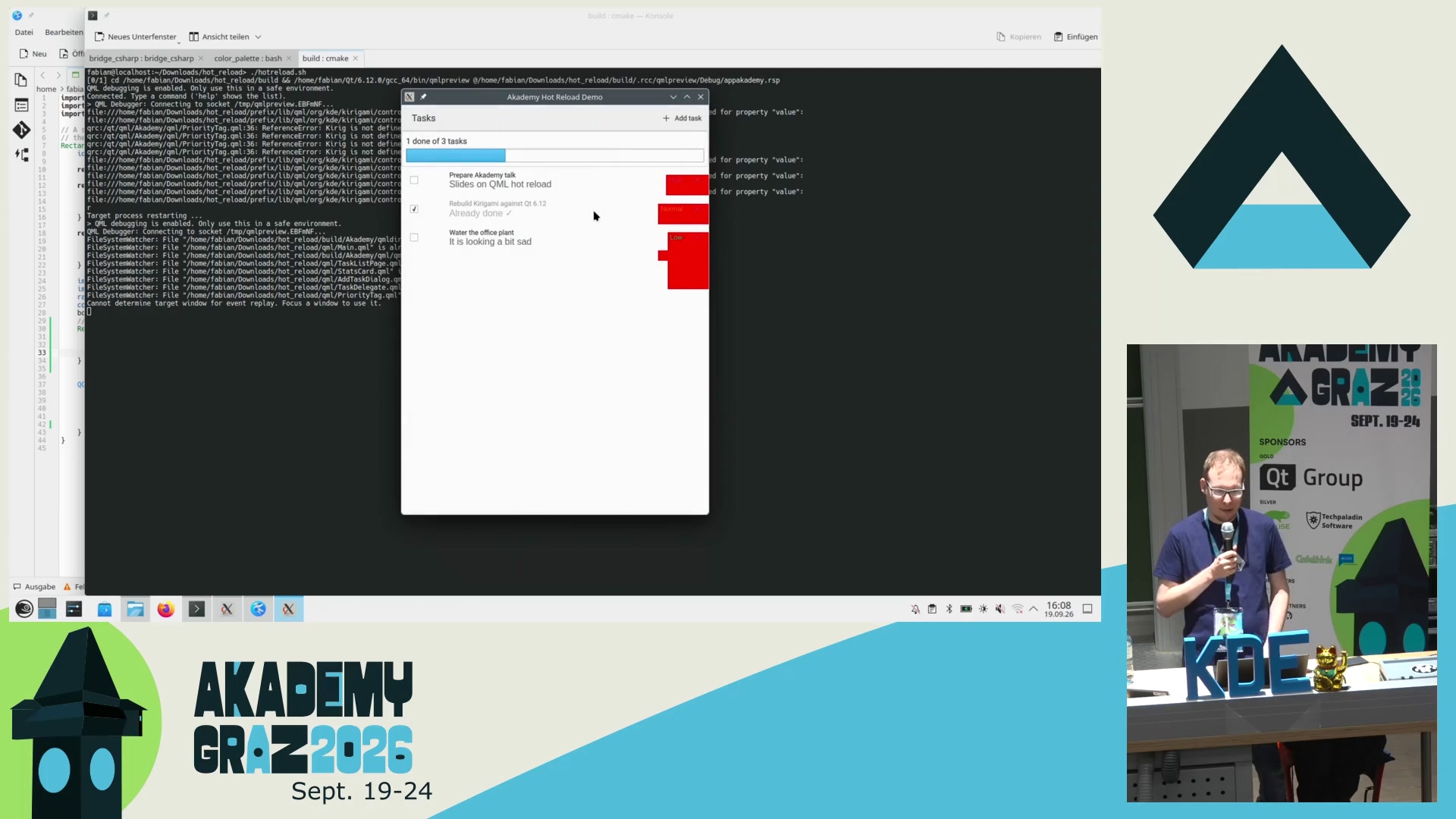Open the Ausgabe panel at editor bottom
This screenshot has width=1456, height=819.
coord(34,587)
